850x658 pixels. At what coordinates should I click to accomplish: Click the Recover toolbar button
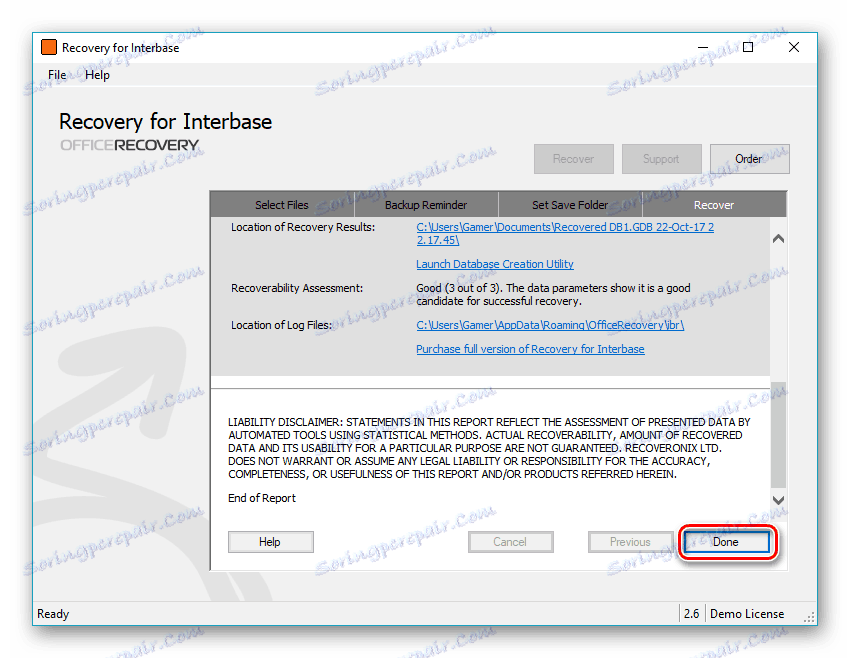tap(574, 159)
